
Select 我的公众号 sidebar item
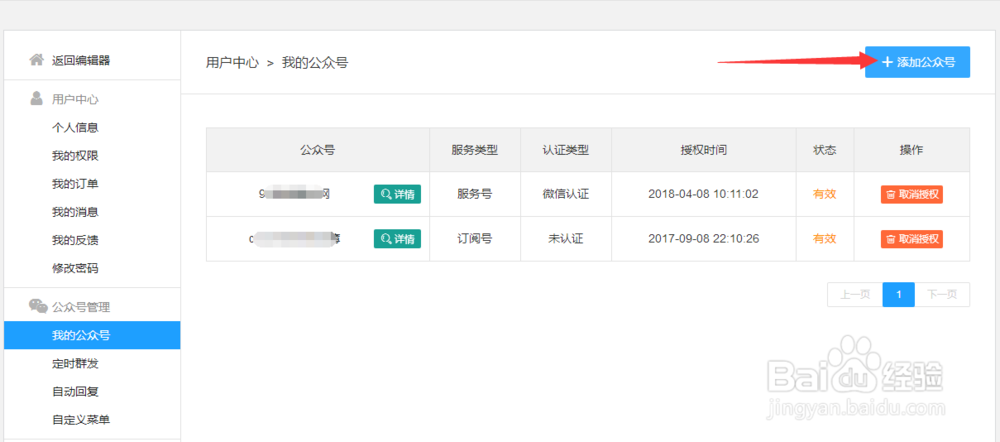pos(92,335)
